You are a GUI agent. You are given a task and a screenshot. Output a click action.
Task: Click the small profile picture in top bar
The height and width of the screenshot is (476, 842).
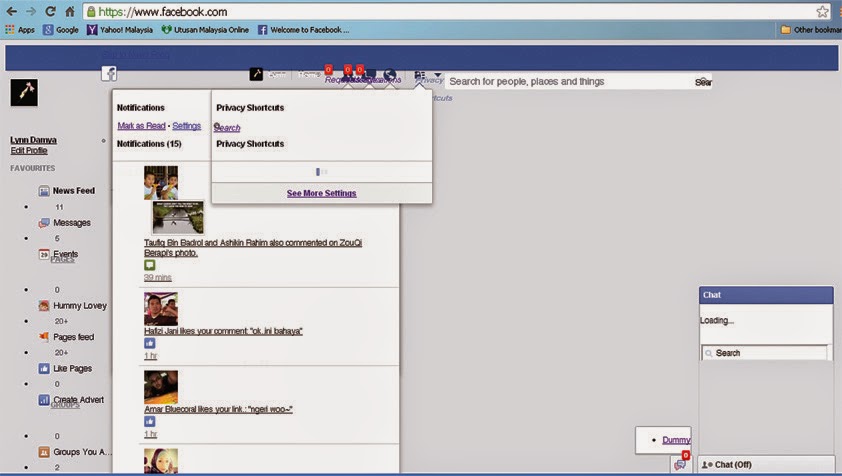click(x=256, y=74)
